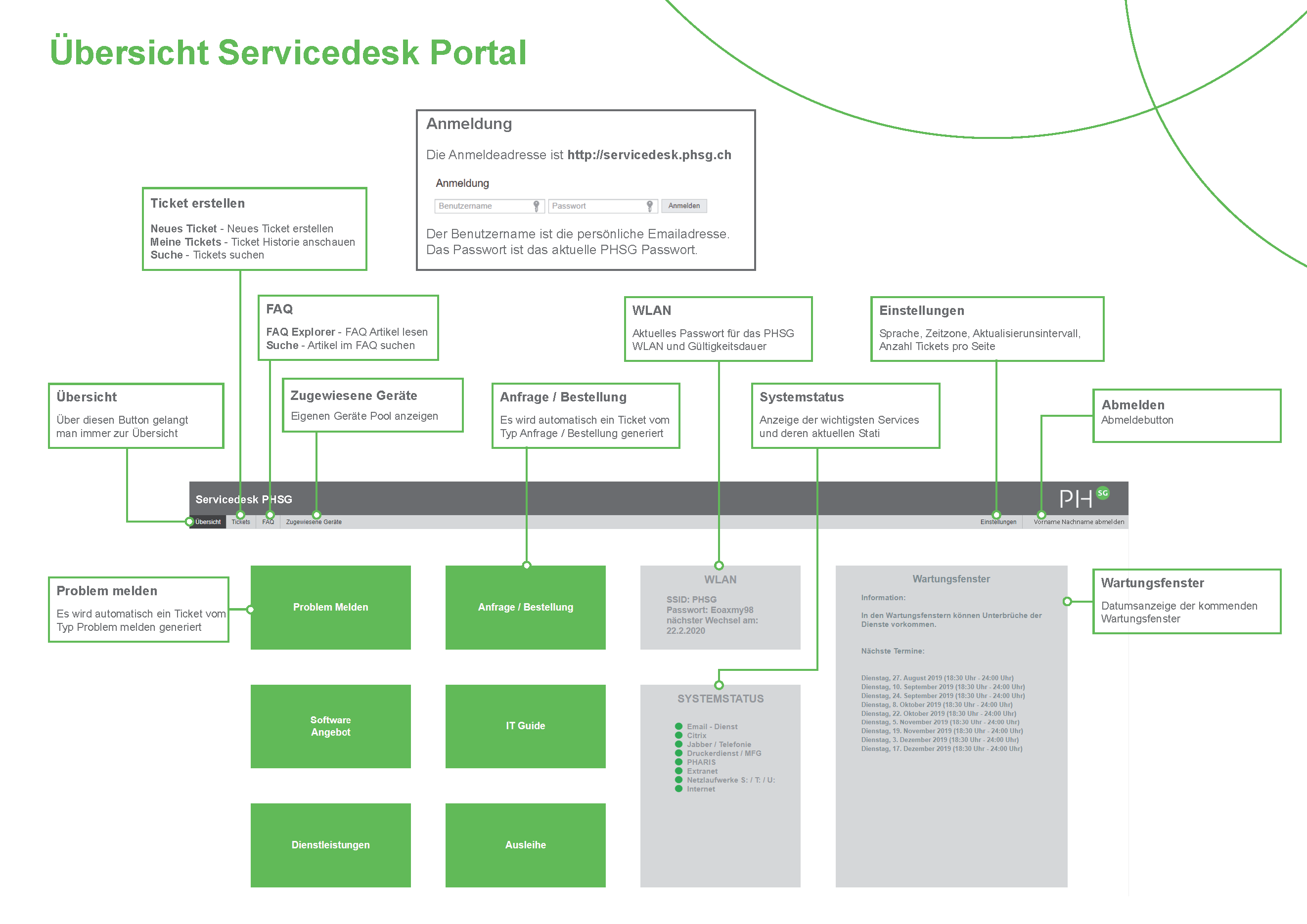Click the Anfrage / Bestellung tile
The width and height of the screenshot is (1307, 924).
click(525, 607)
